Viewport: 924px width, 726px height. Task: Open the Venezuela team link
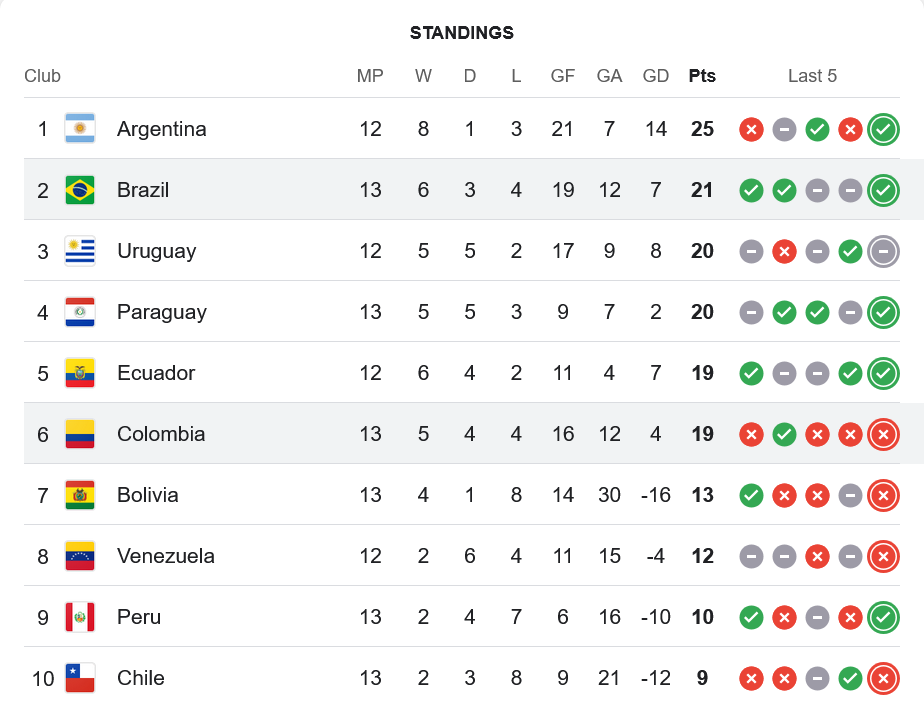click(x=165, y=556)
